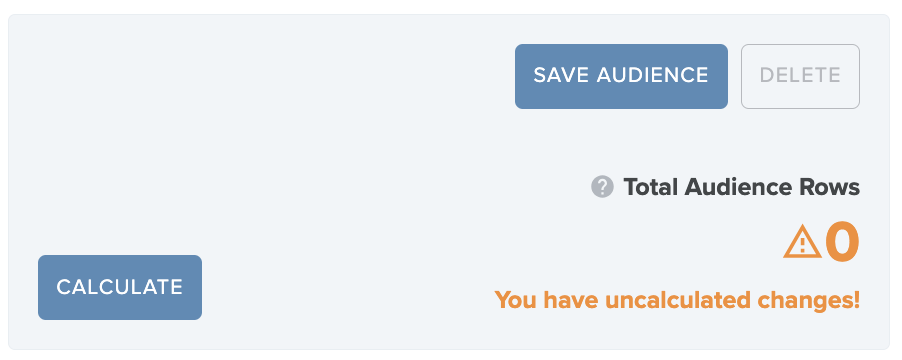Select the alert triangle beside the zero

coord(802,242)
